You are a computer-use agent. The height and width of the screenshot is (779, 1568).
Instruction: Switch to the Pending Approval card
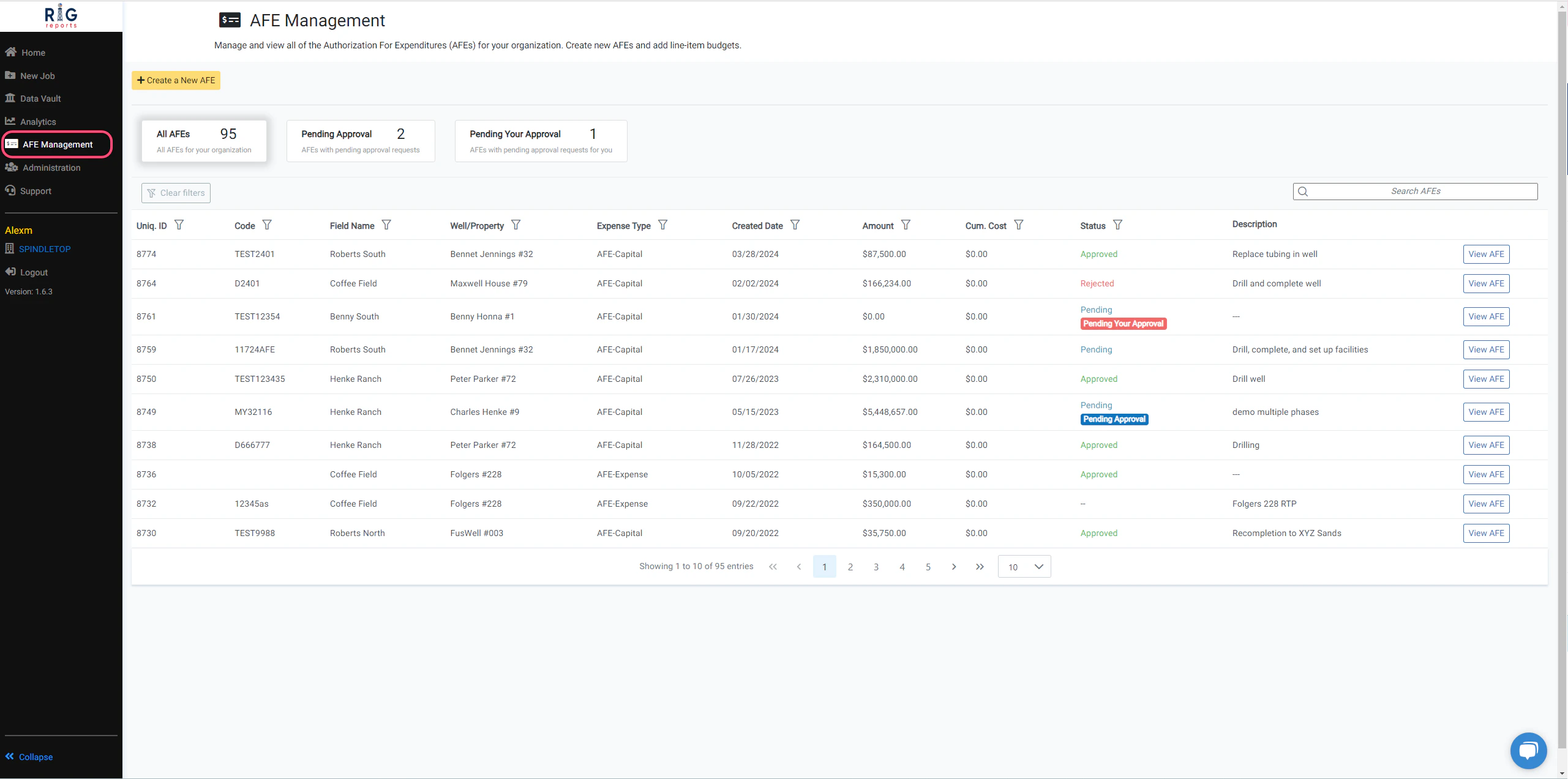[360, 141]
